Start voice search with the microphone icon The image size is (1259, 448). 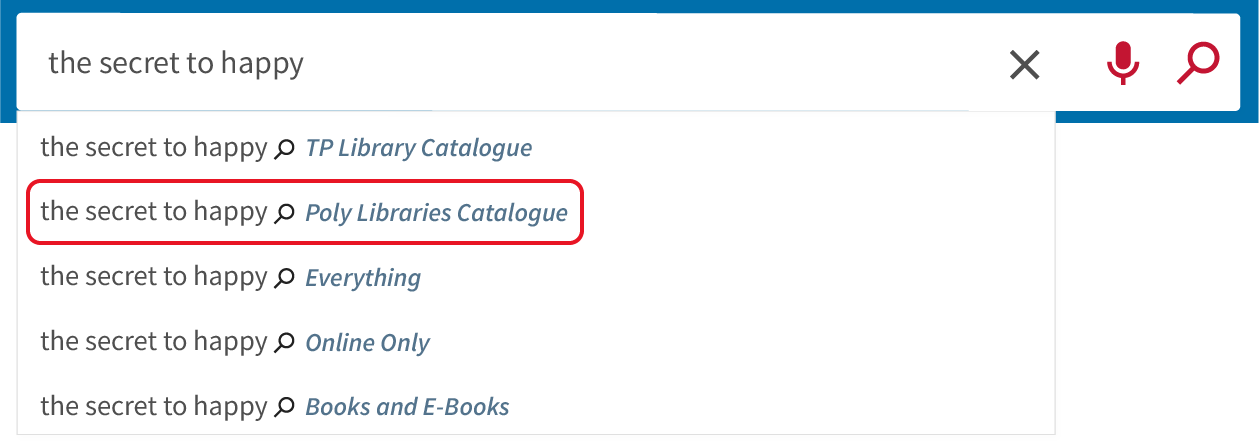(1122, 64)
